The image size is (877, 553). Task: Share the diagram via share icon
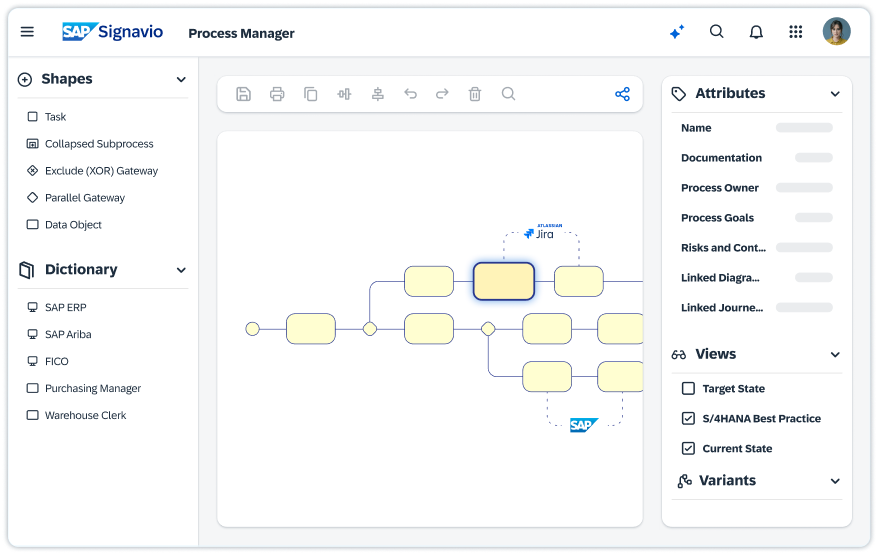pos(622,94)
